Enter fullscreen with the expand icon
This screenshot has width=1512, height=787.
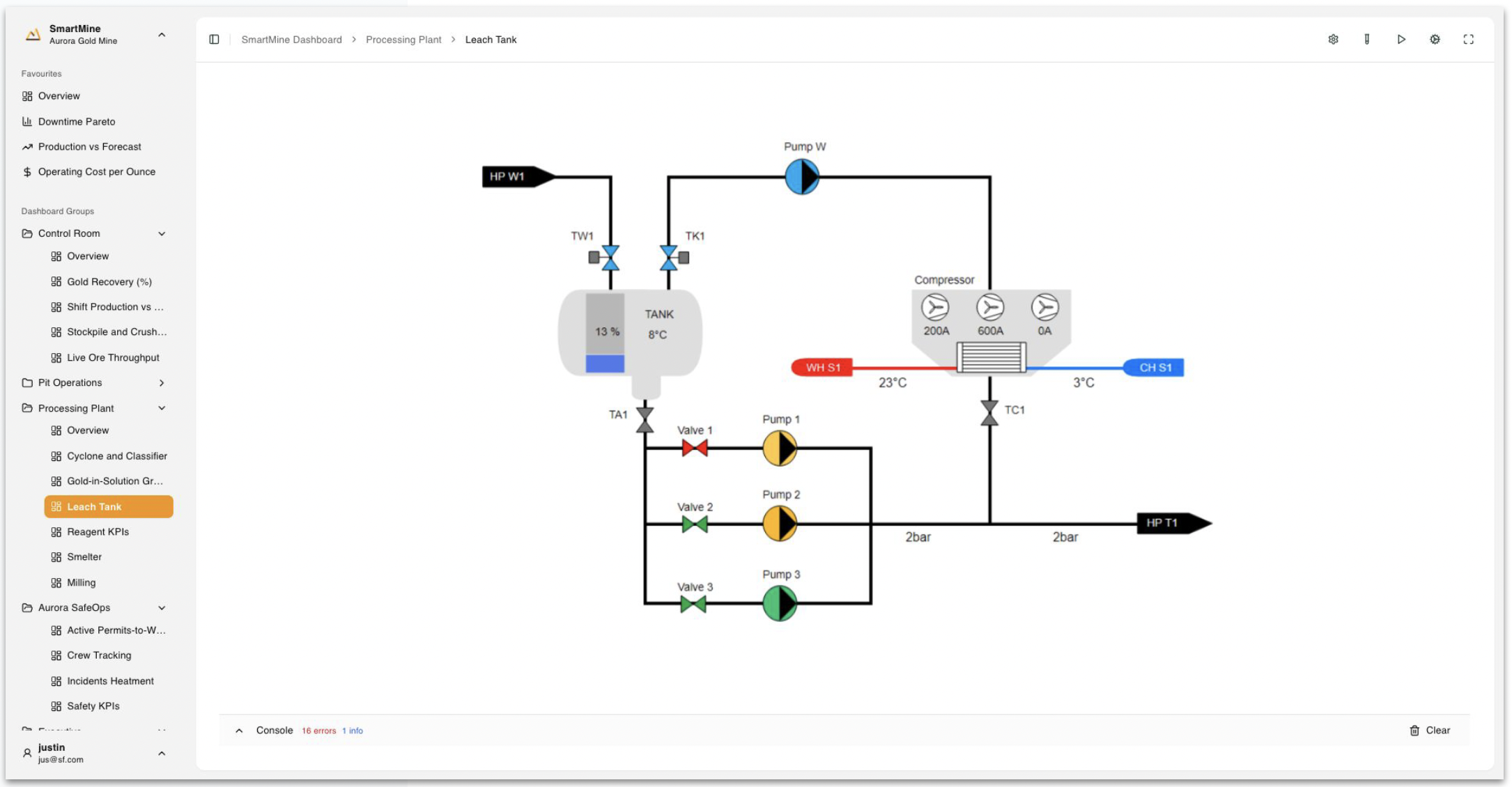1468,40
